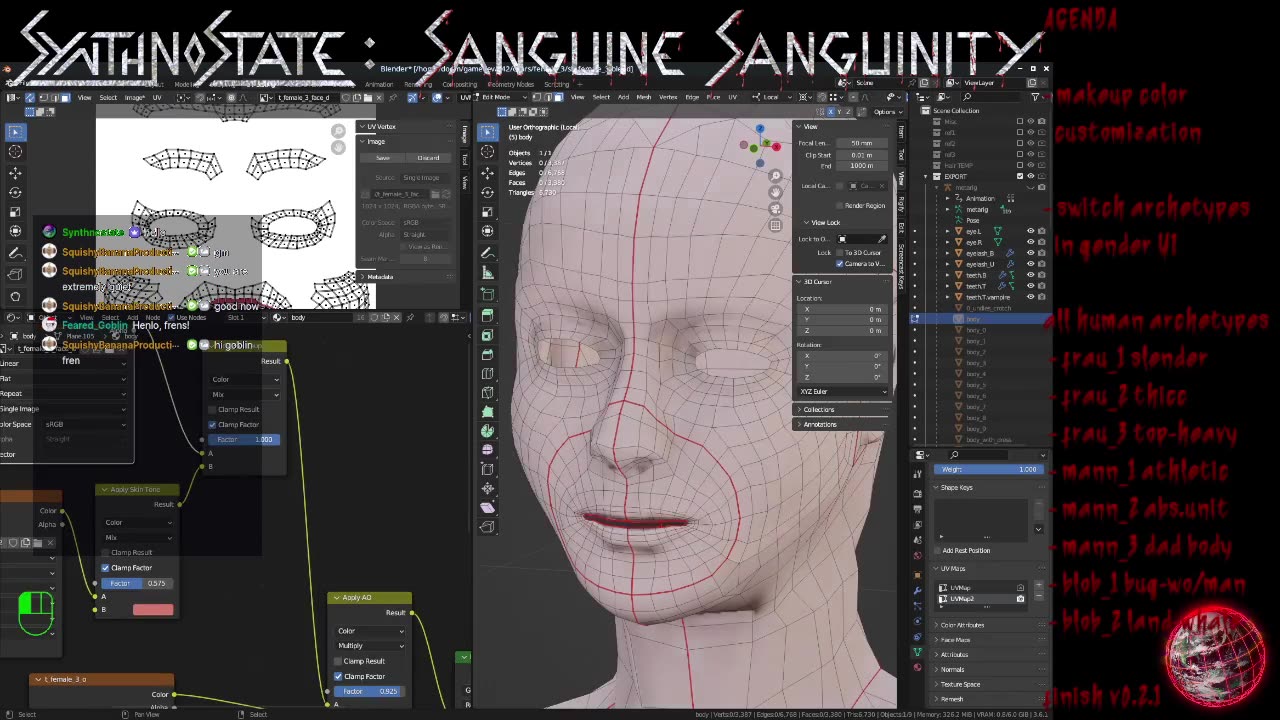1280x720 pixels.
Task: Open the Add menu in 3D viewport
Action: point(624,97)
